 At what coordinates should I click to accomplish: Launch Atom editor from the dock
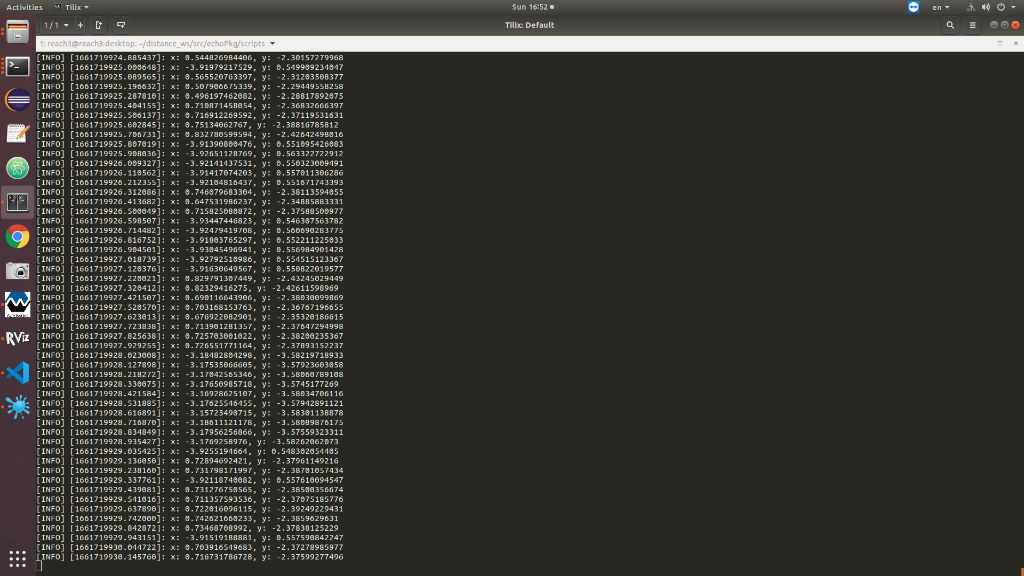[18, 168]
